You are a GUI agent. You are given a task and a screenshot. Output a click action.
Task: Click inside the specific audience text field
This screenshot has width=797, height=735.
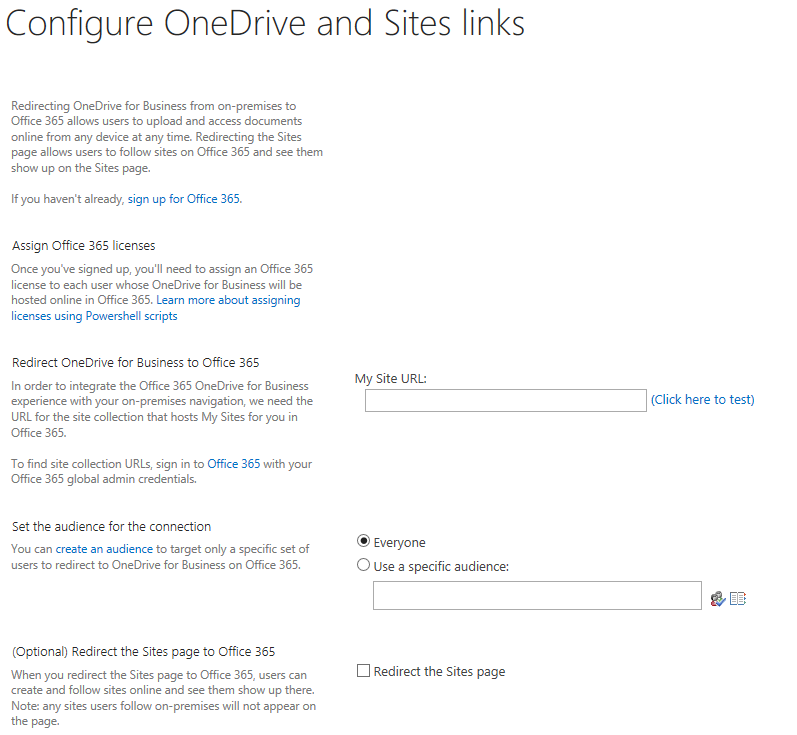coord(537,596)
